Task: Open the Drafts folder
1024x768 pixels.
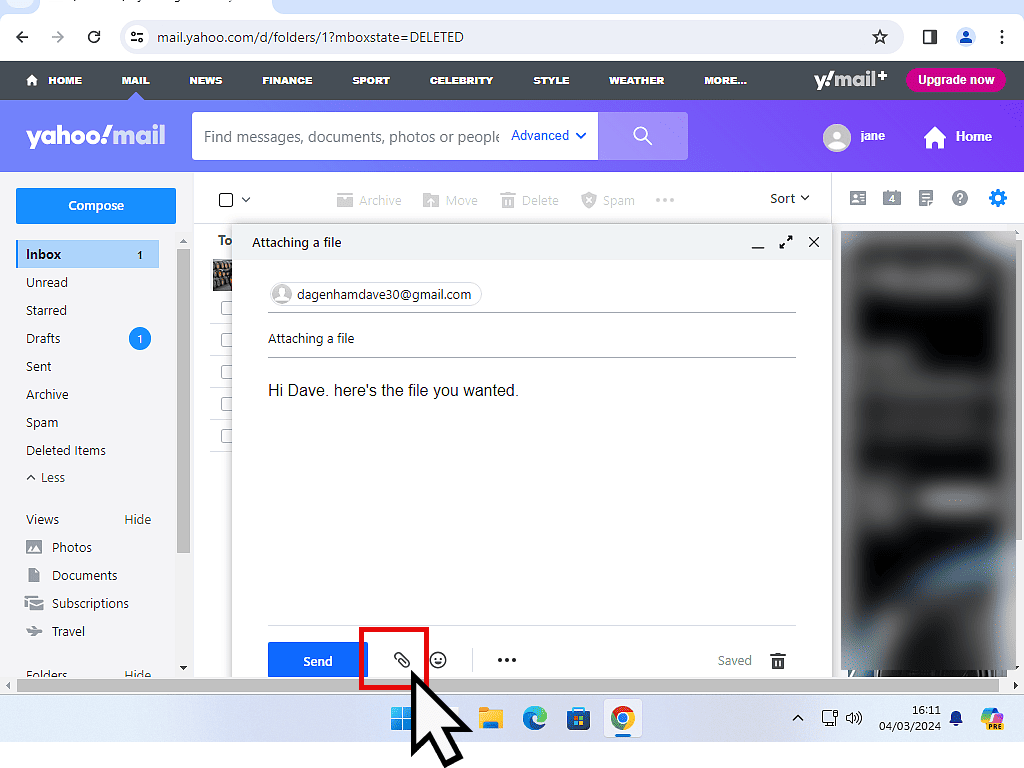Action: pyautogui.click(x=44, y=339)
